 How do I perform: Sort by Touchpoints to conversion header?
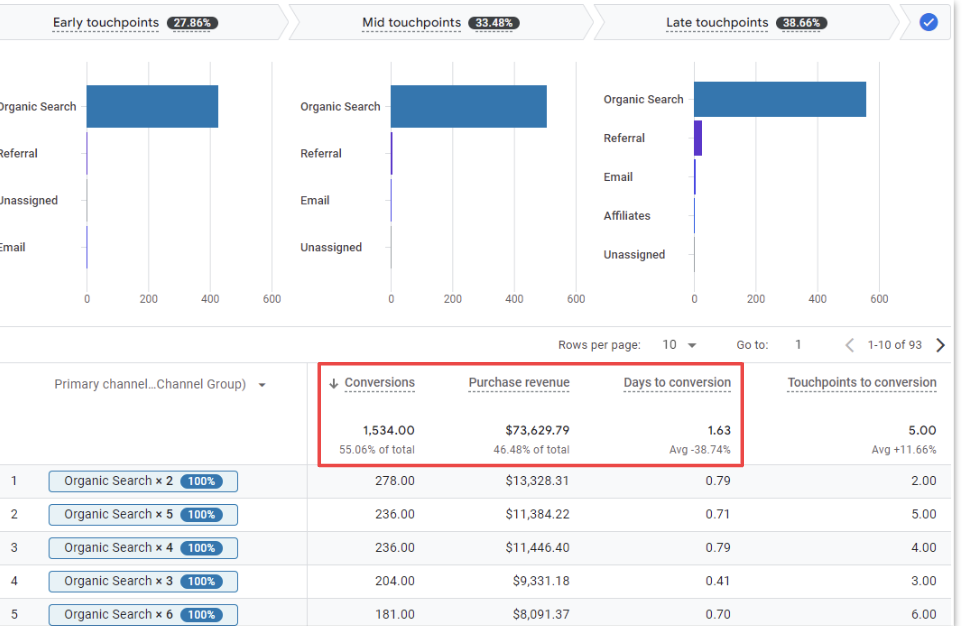click(862, 382)
